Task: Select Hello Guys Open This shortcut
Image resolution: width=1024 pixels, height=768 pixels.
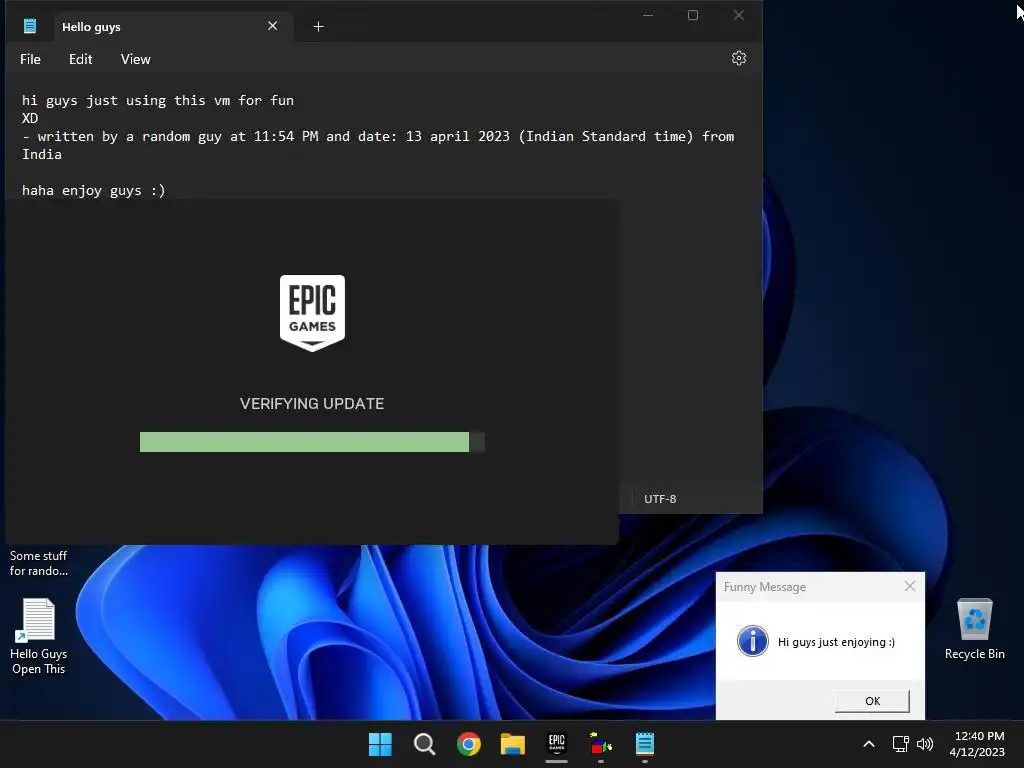Action: pyautogui.click(x=39, y=637)
